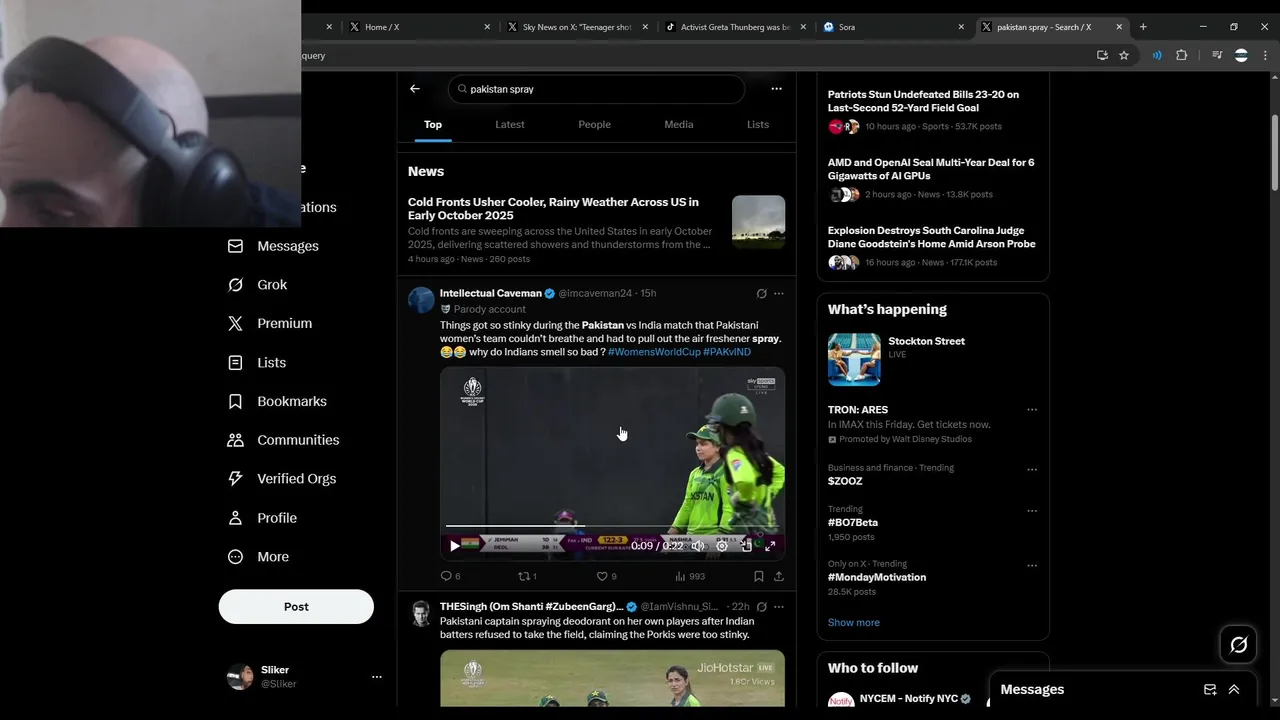Open Sliker account switcher menu
Image resolution: width=1280 pixels, height=720 pixels.
tap(305, 677)
